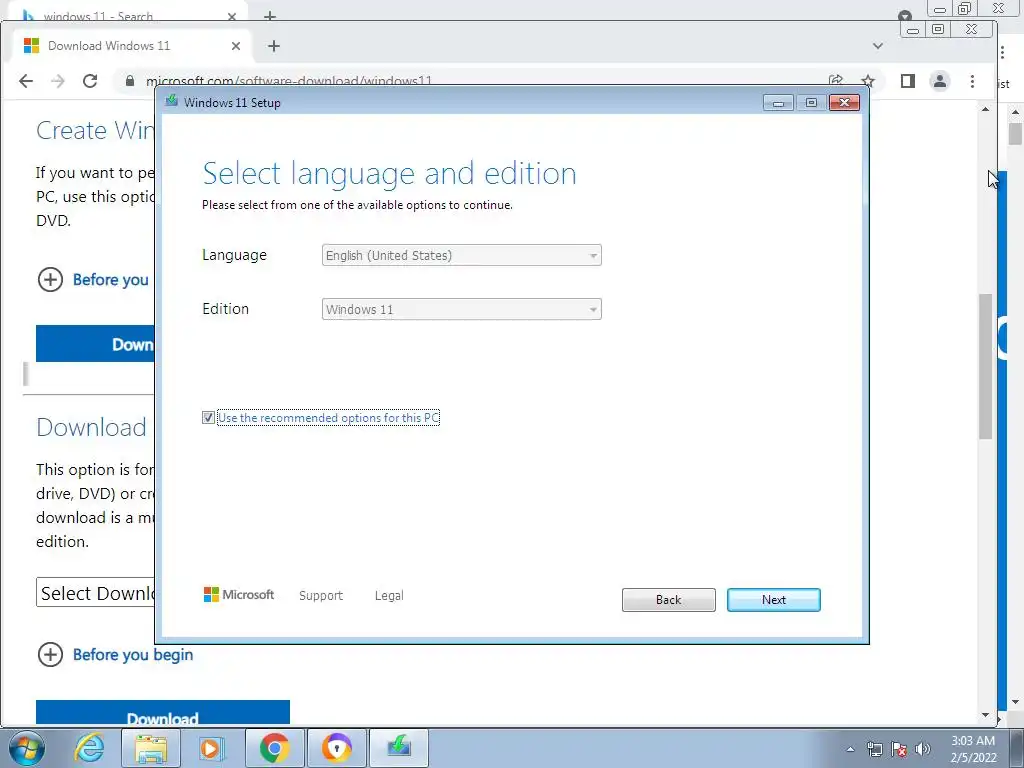Open Windows Media Player from taskbar

point(212,748)
